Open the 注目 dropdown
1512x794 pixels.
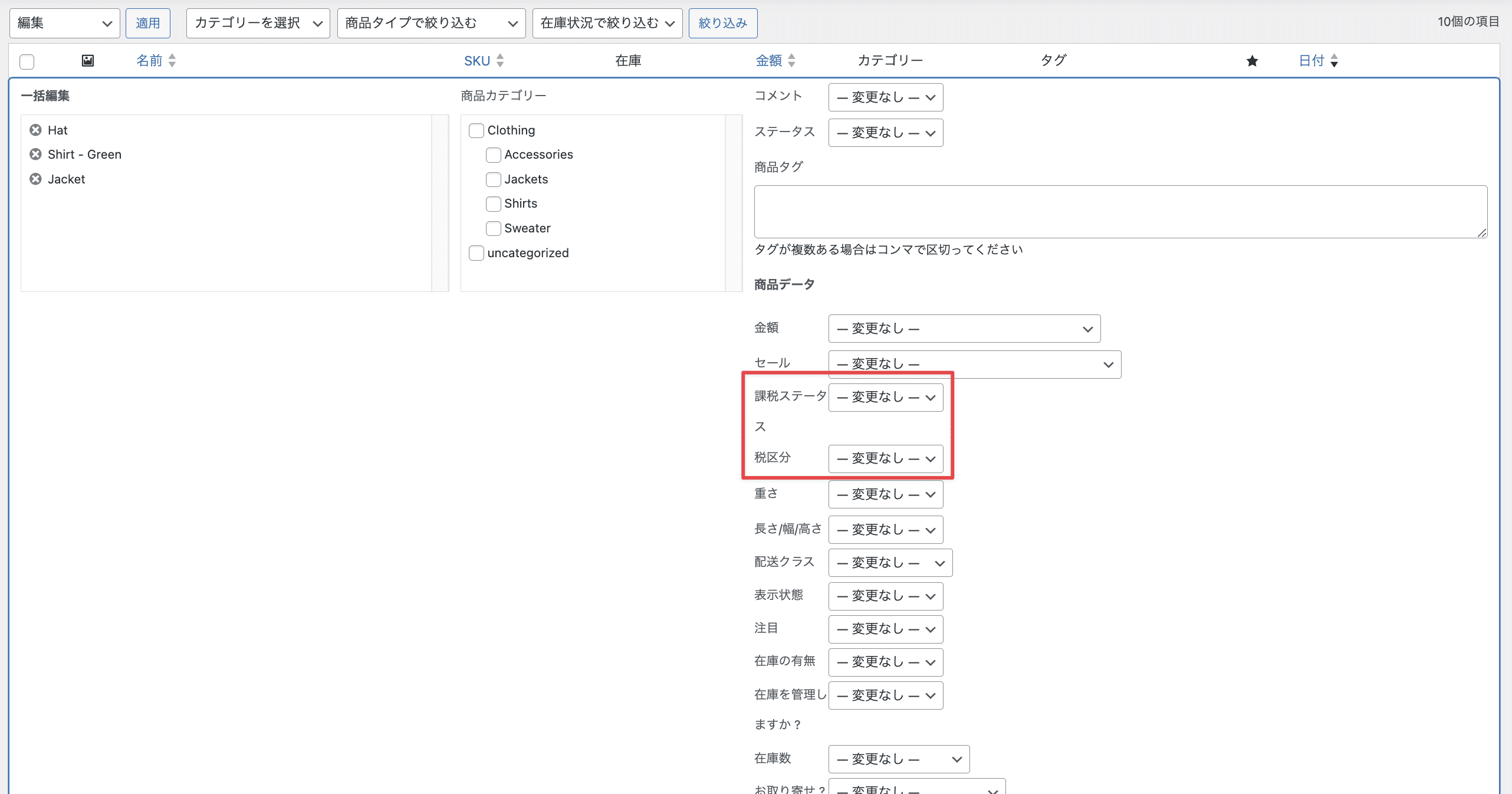tap(886, 629)
